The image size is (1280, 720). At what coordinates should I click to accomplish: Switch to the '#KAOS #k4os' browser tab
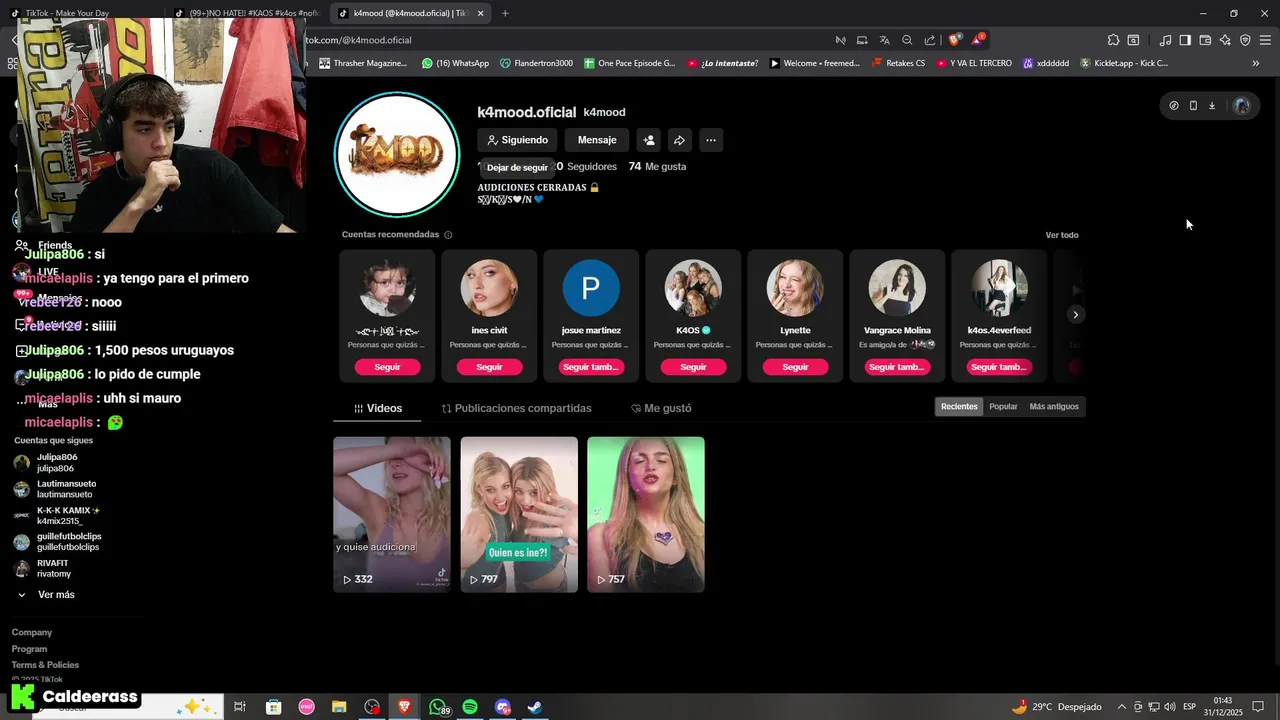[x=248, y=13]
